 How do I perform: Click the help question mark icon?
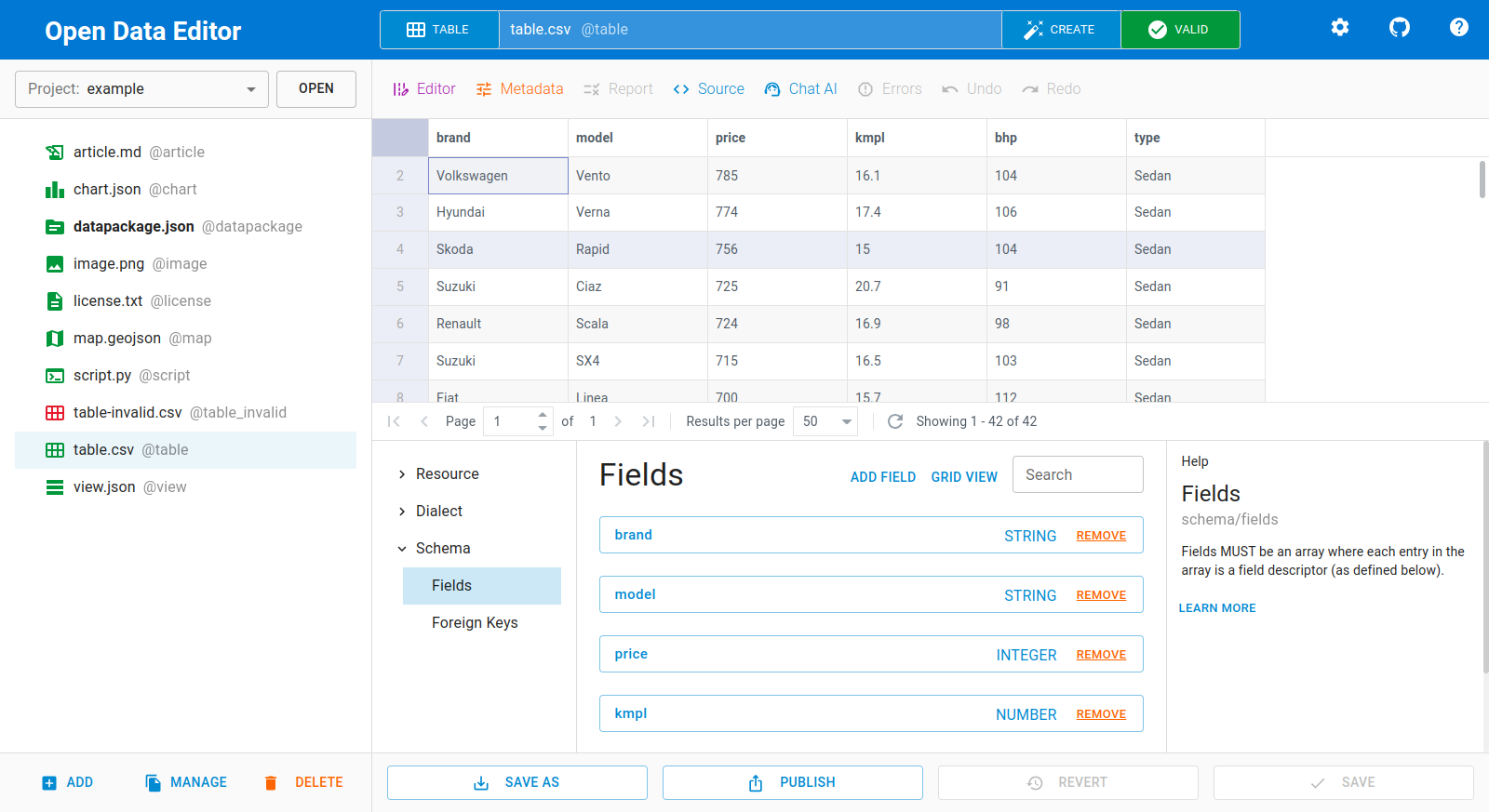click(1458, 28)
